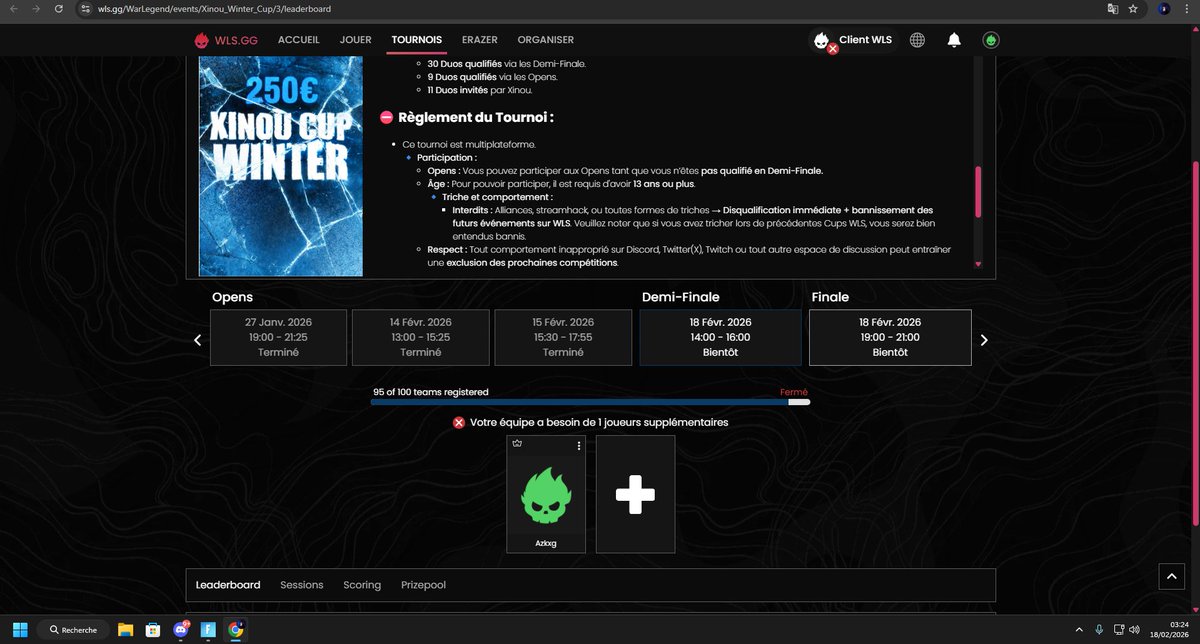Show previous sessions with left arrow
Image resolution: width=1200 pixels, height=644 pixels.
197,340
